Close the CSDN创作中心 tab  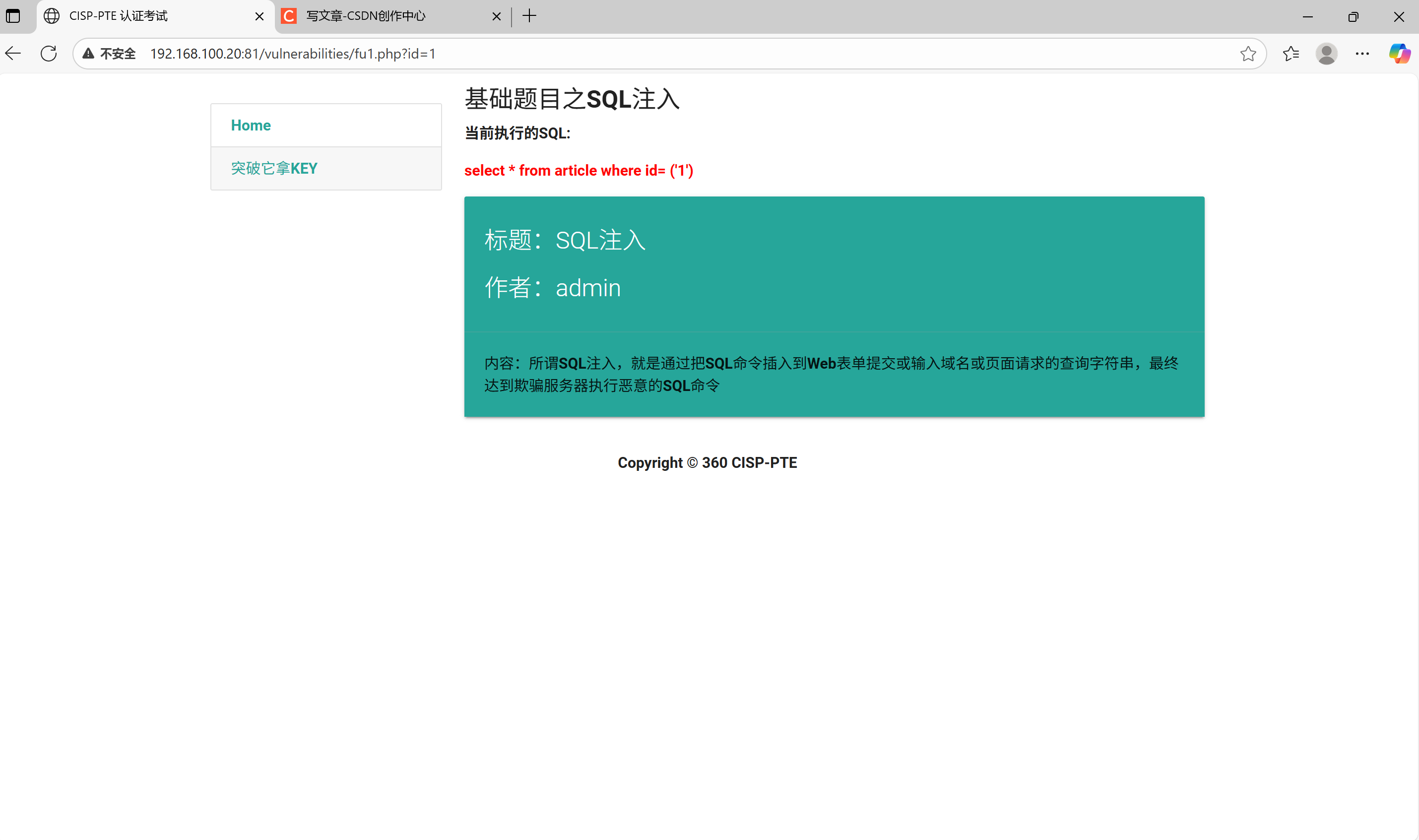pos(496,16)
